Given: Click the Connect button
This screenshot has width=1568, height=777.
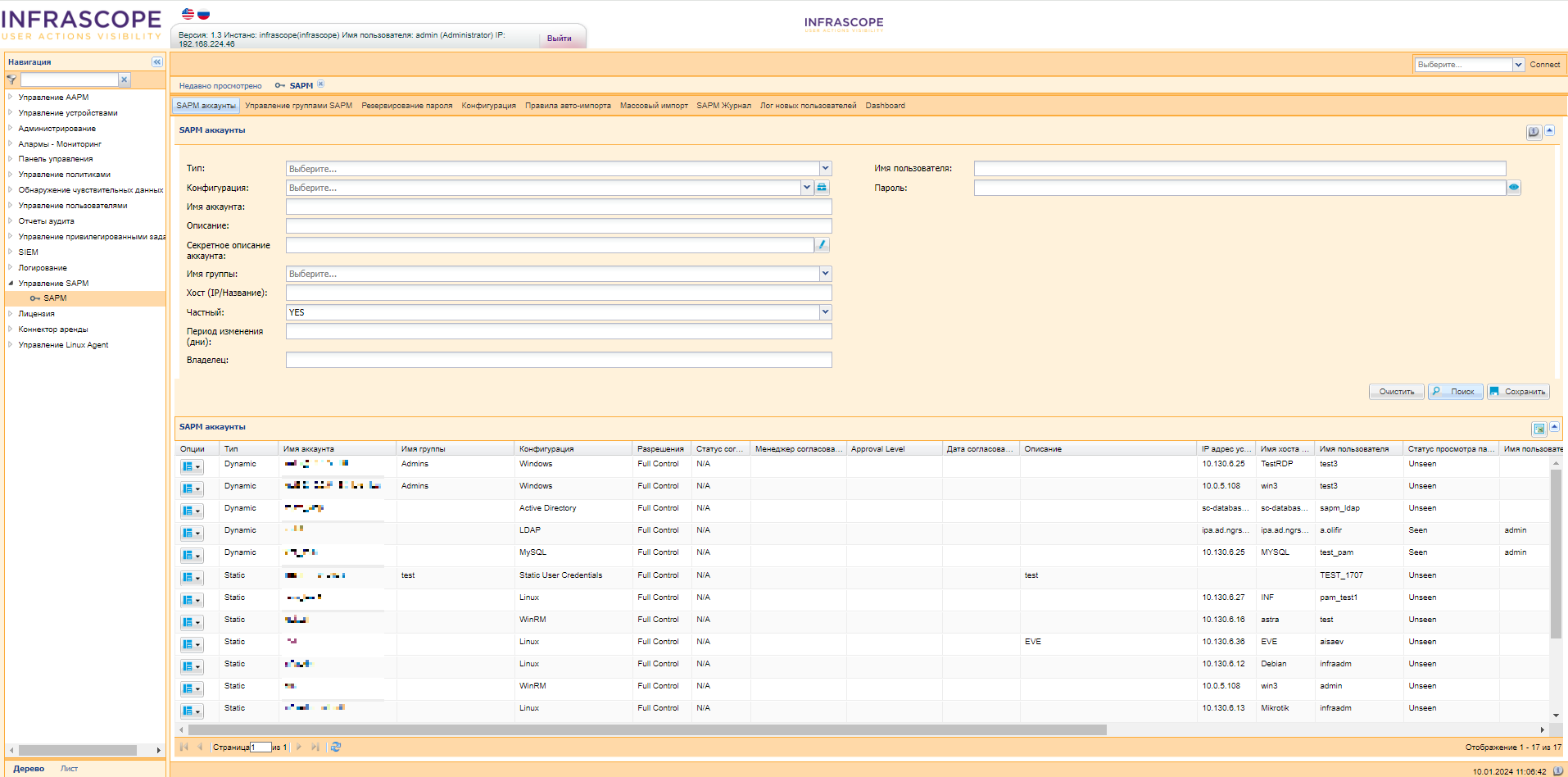Looking at the screenshot, I should coord(1545,65).
